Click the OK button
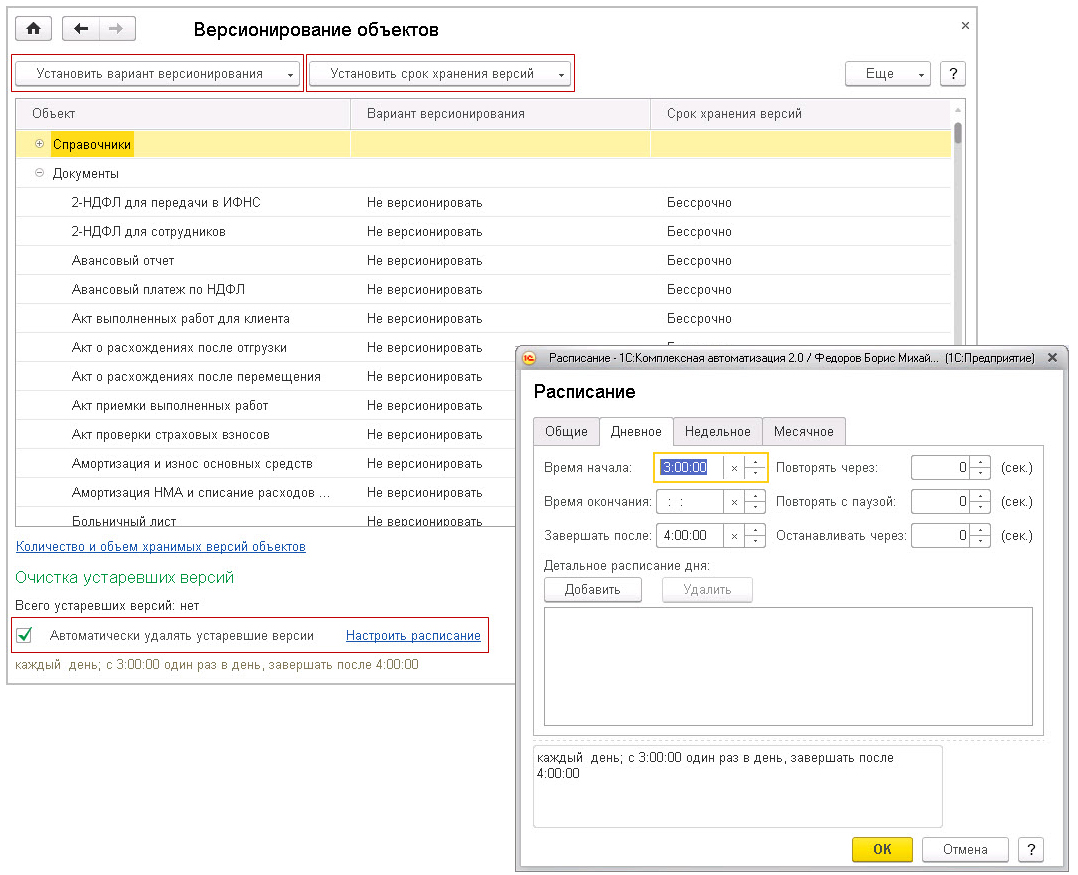The image size is (1078, 875). click(882, 849)
